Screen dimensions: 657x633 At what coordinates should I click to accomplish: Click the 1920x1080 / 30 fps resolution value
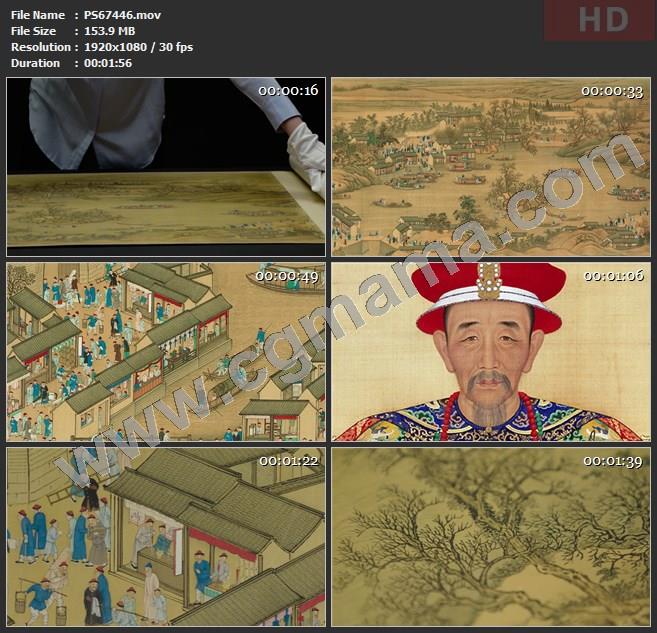click(x=139, y=47)
